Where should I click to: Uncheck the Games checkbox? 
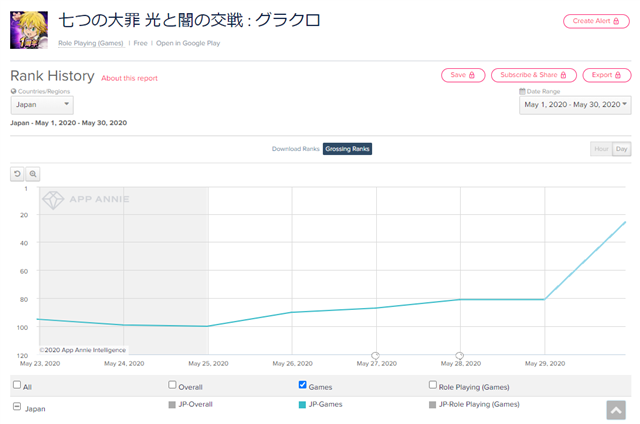302,385
